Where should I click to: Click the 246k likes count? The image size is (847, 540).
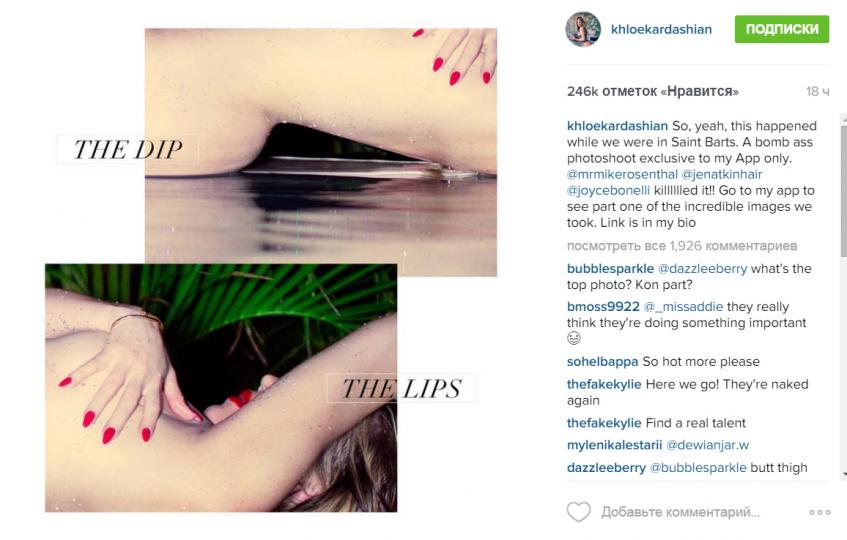point(653,91)
